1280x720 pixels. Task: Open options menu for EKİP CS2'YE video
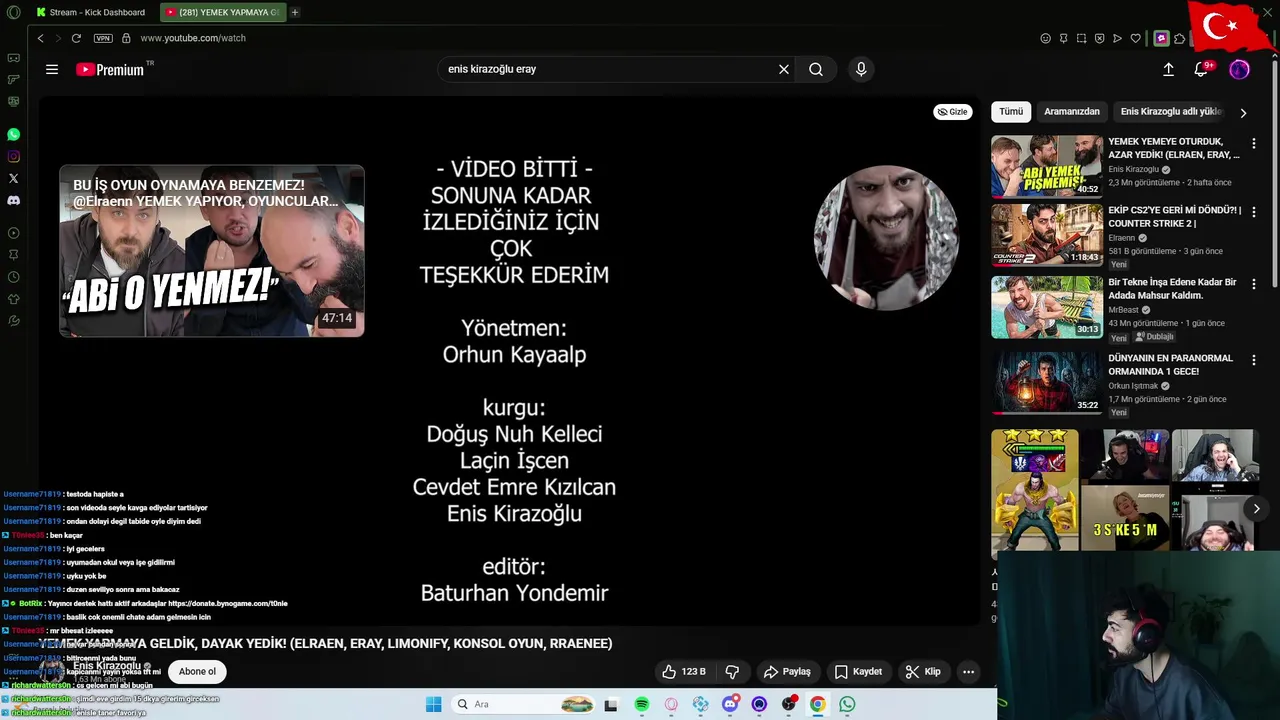tap(1254, 212)
